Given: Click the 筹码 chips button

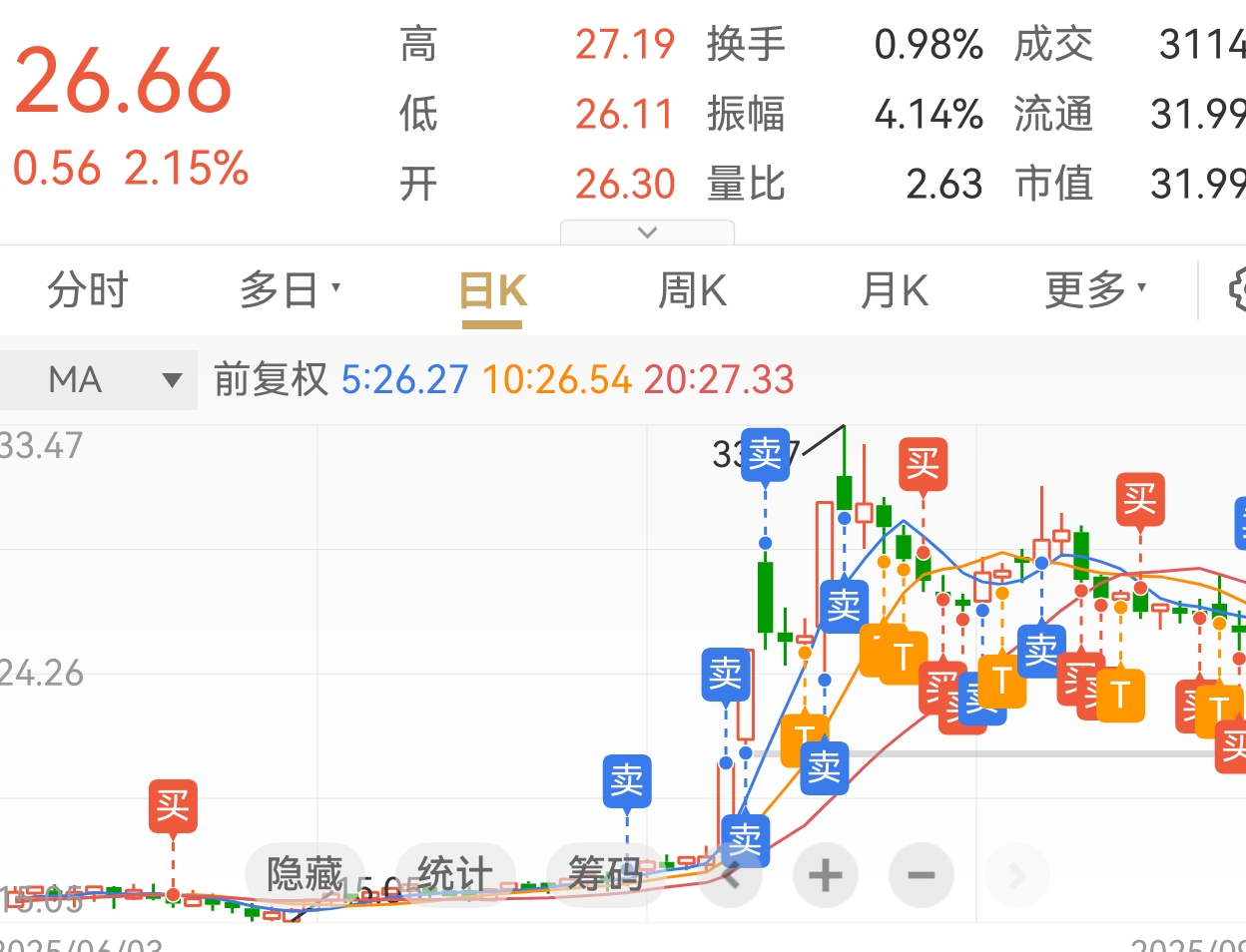Looking at the screenshot, I should point(606,875).
